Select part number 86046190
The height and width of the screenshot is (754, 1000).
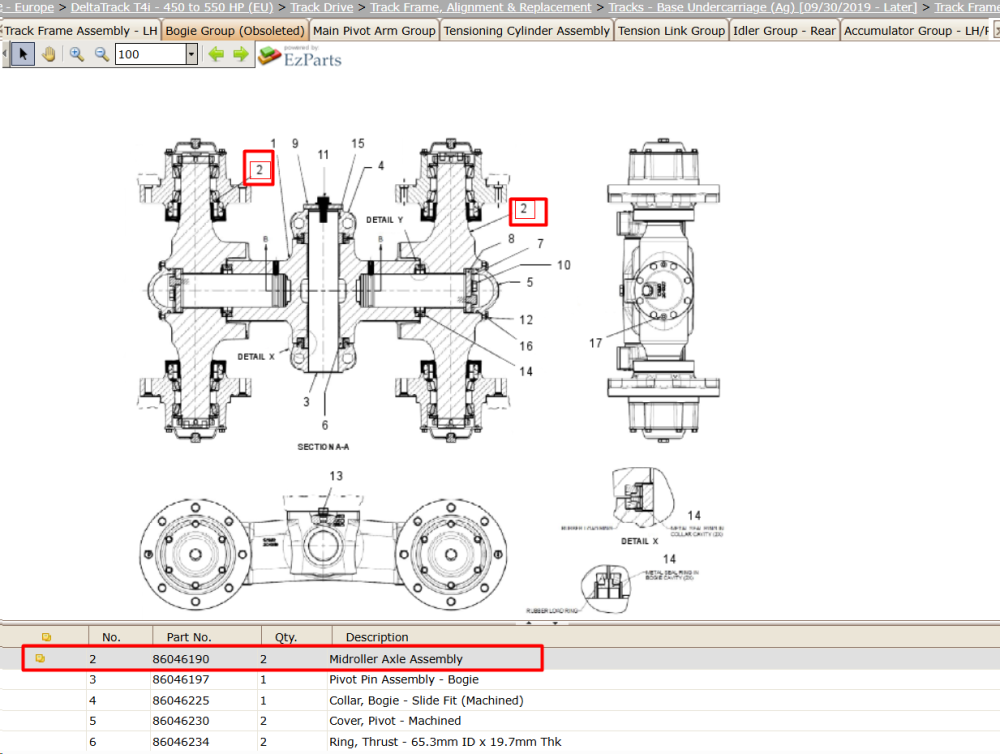[x=180, y=659]
